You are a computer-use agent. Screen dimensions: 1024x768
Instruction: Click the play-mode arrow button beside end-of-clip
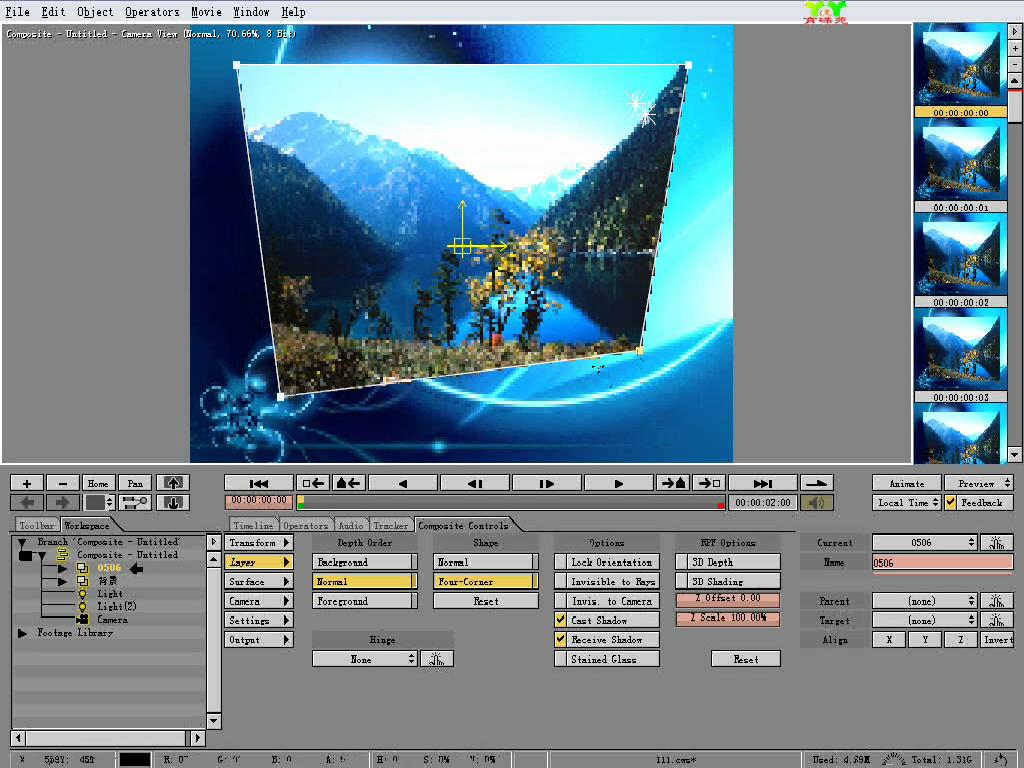tap(817, 483)
